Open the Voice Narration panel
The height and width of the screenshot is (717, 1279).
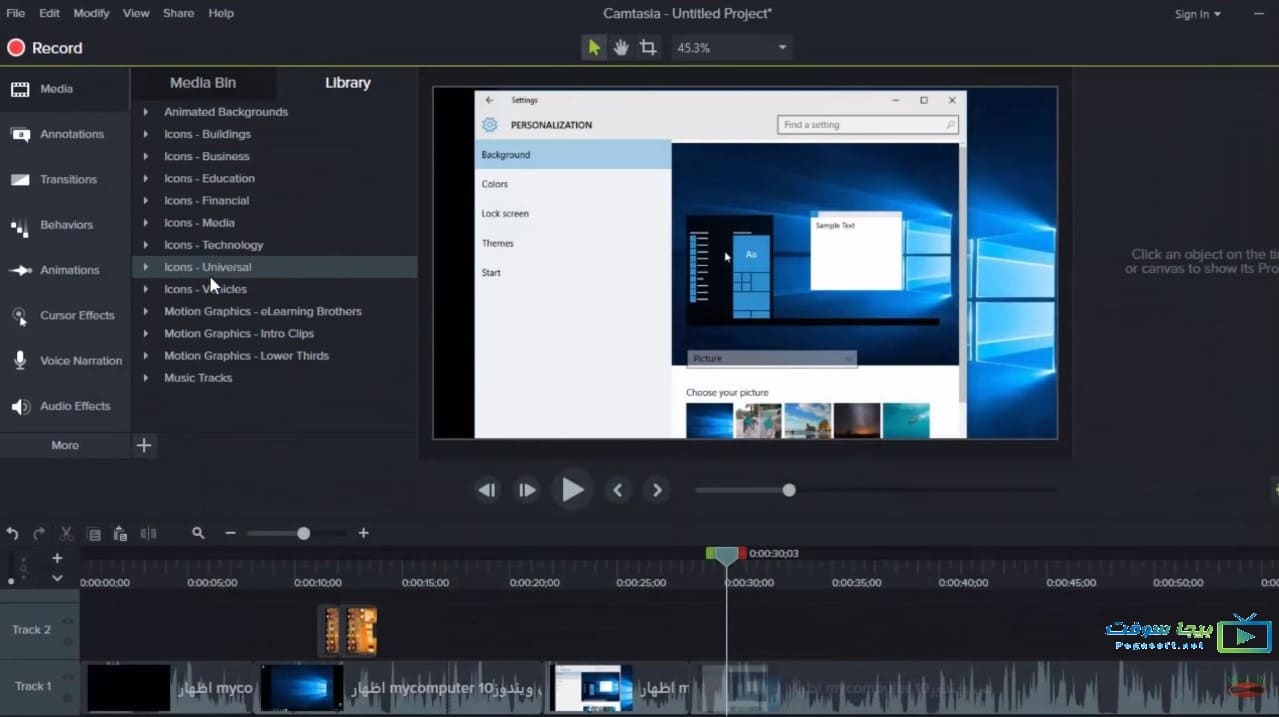pyautogui.click(x=65, y=361)
